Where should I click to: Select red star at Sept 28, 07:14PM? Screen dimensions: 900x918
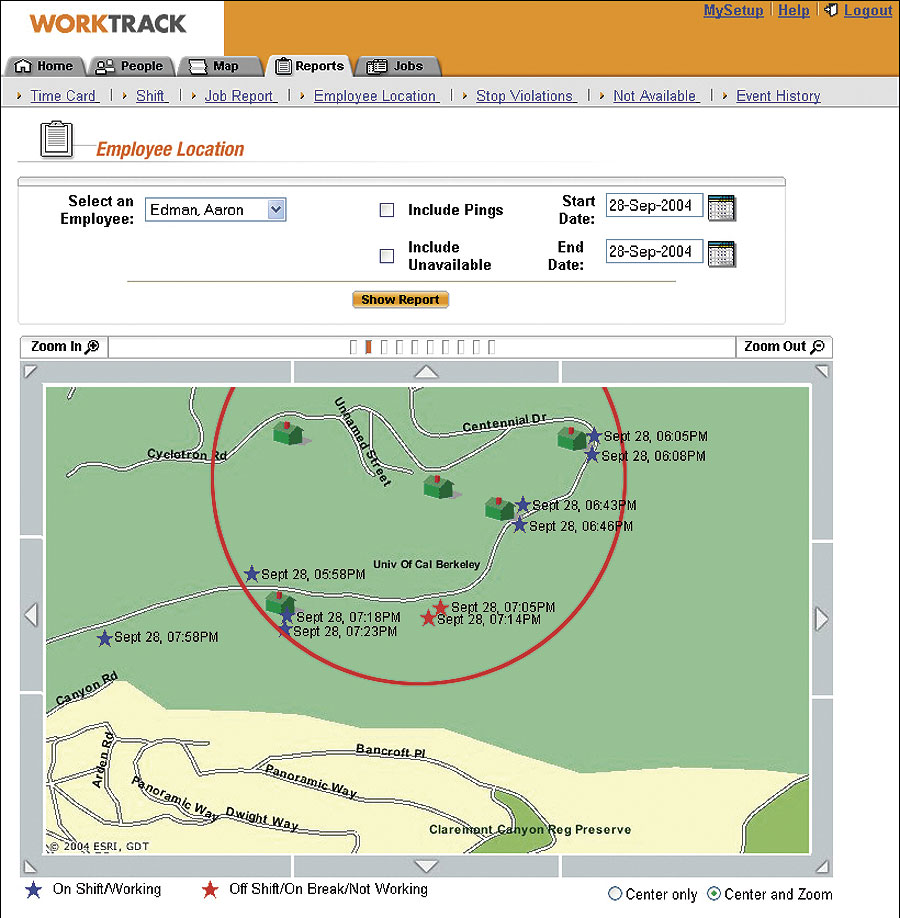click(x=428, y=618)
